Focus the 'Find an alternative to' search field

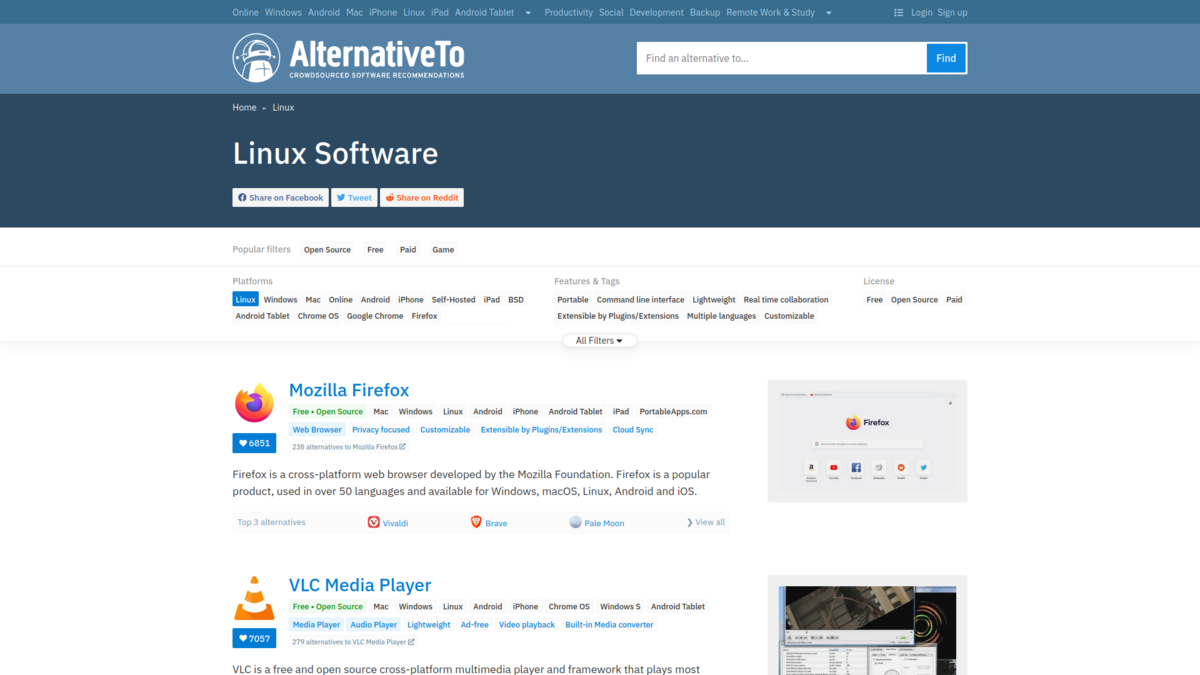[782, 58]
